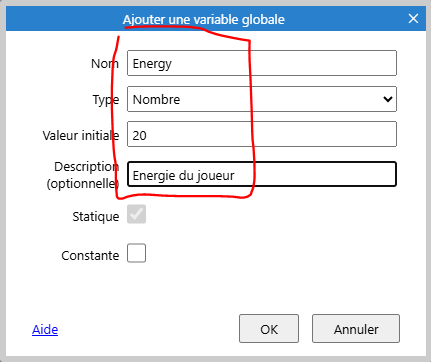Select the Constante label text
The width and height of the screenshot is (431, 362).
point(90,256)
